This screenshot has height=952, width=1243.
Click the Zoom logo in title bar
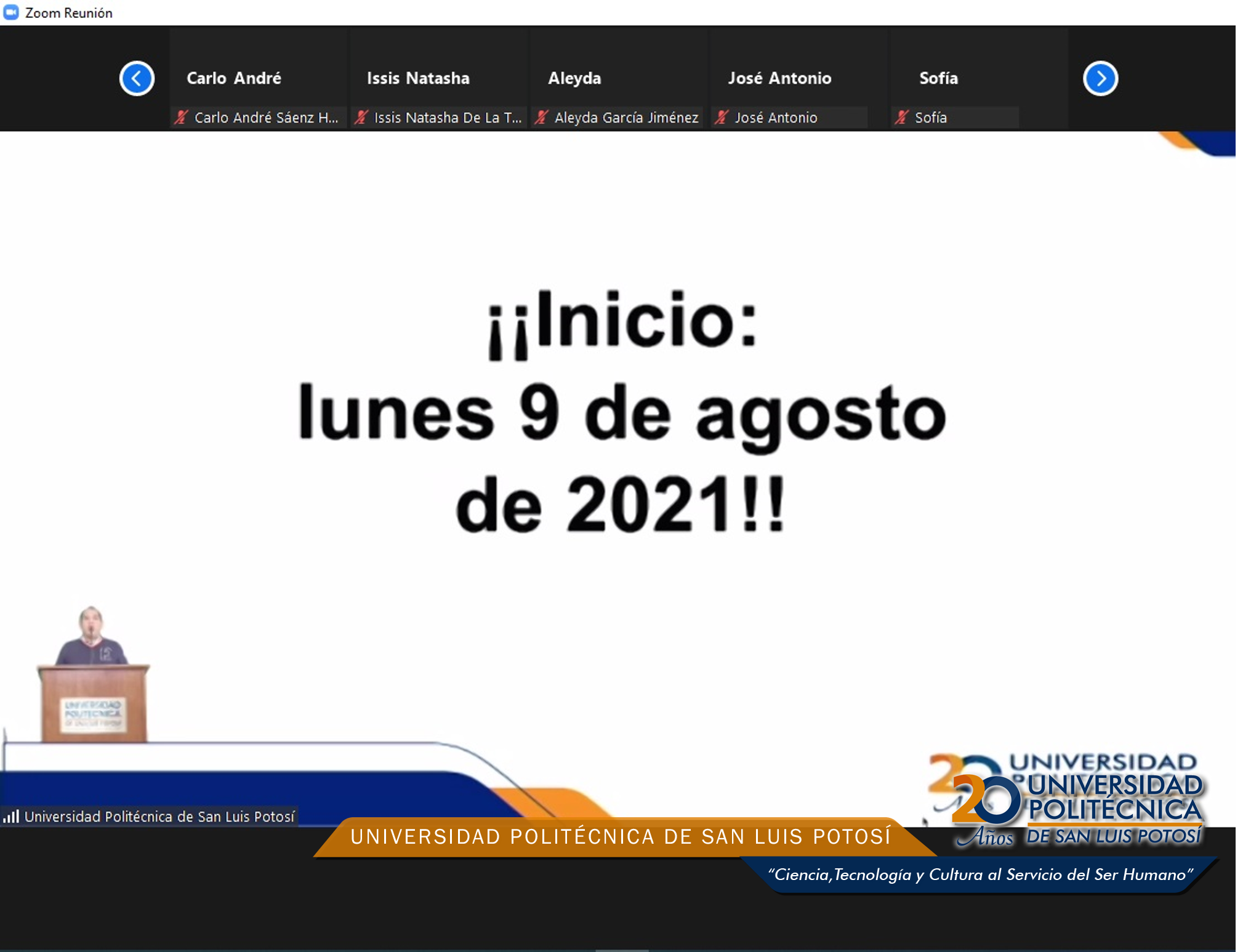(x=11, y=12)
